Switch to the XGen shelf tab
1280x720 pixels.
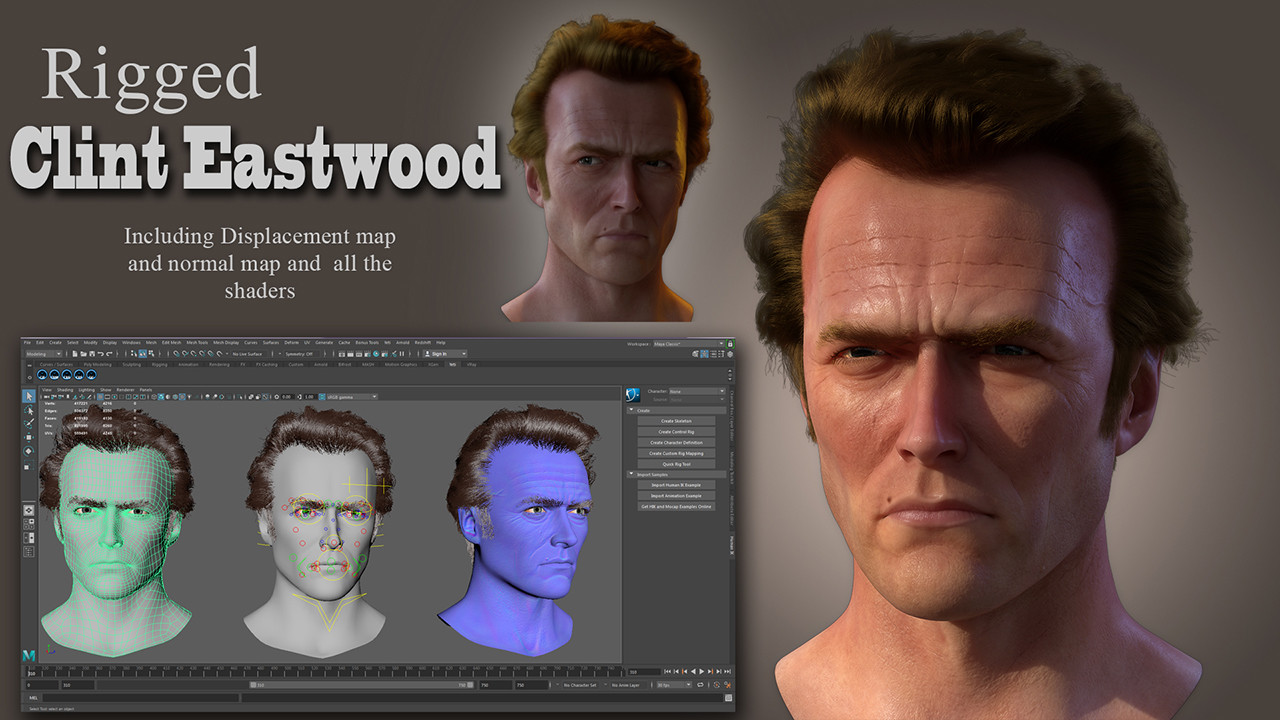pyautogui.click(x=433, y=364)
